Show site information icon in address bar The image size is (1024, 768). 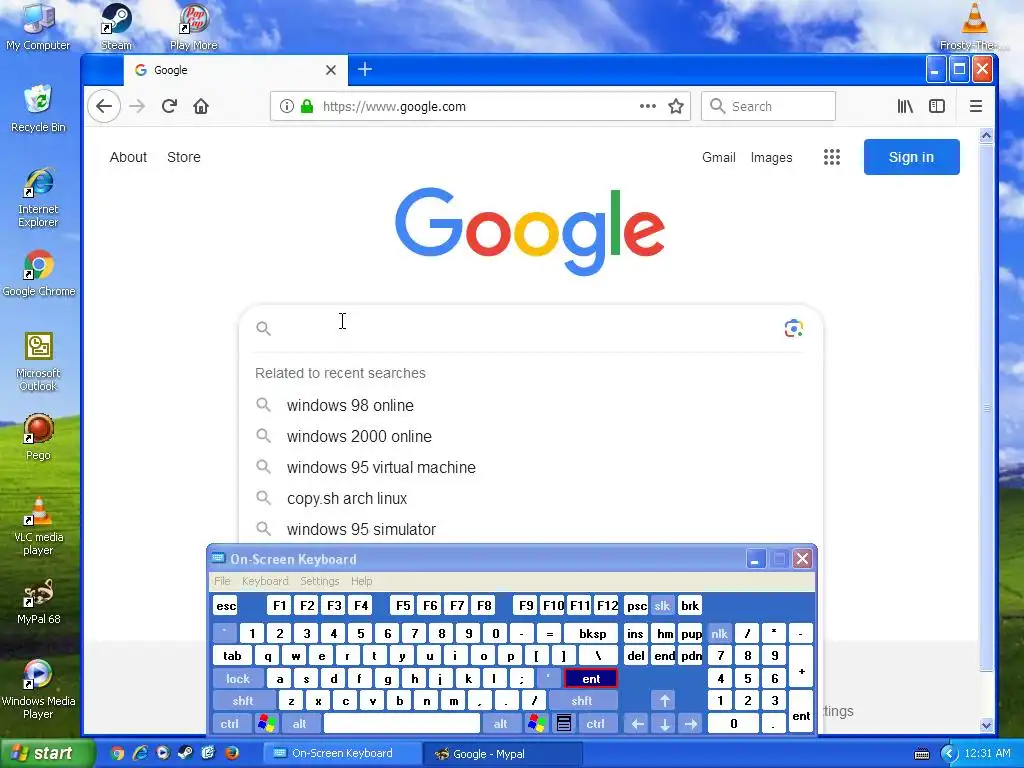tap(287, 106)
